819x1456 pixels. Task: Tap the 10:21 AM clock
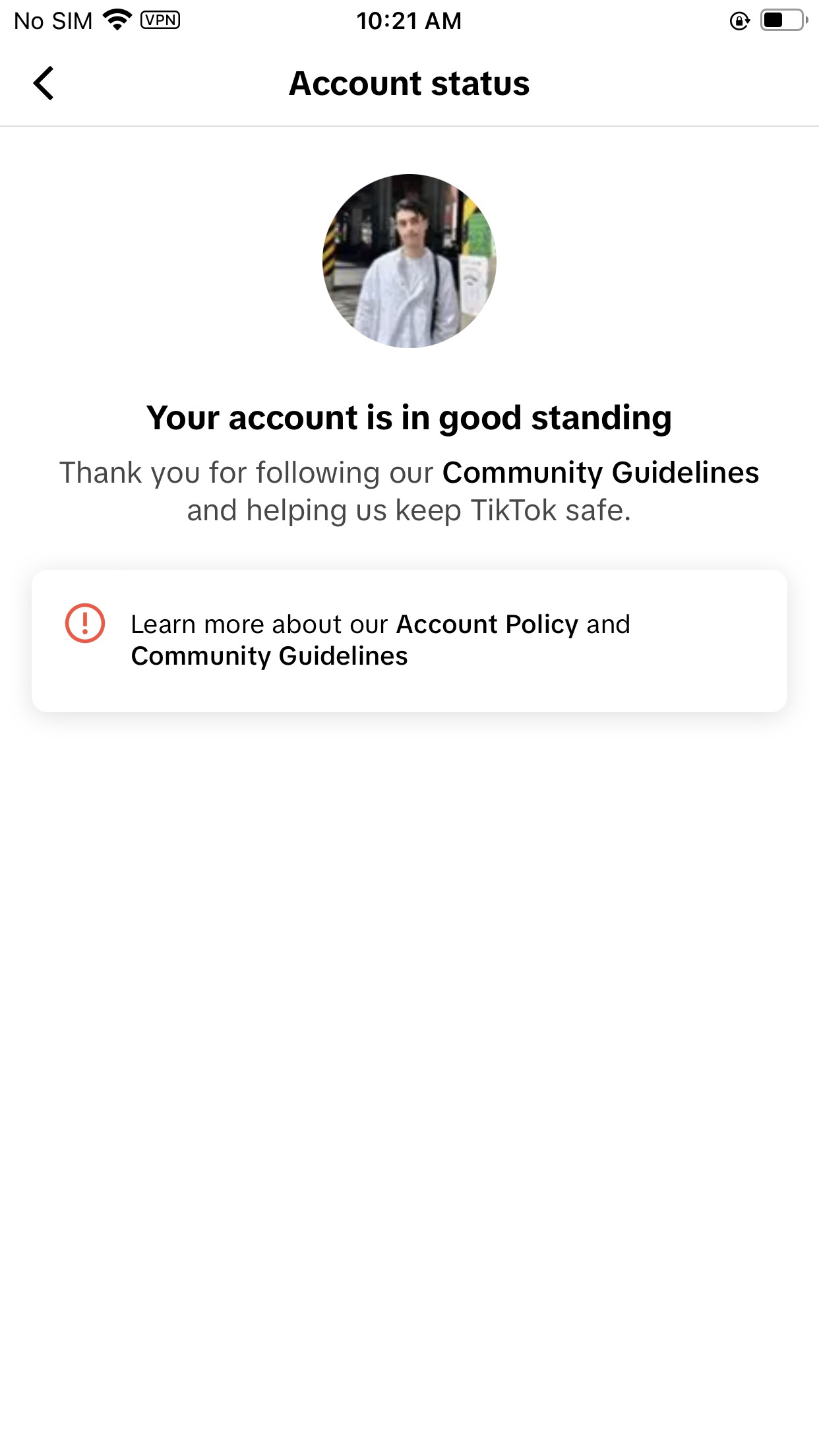409,21
